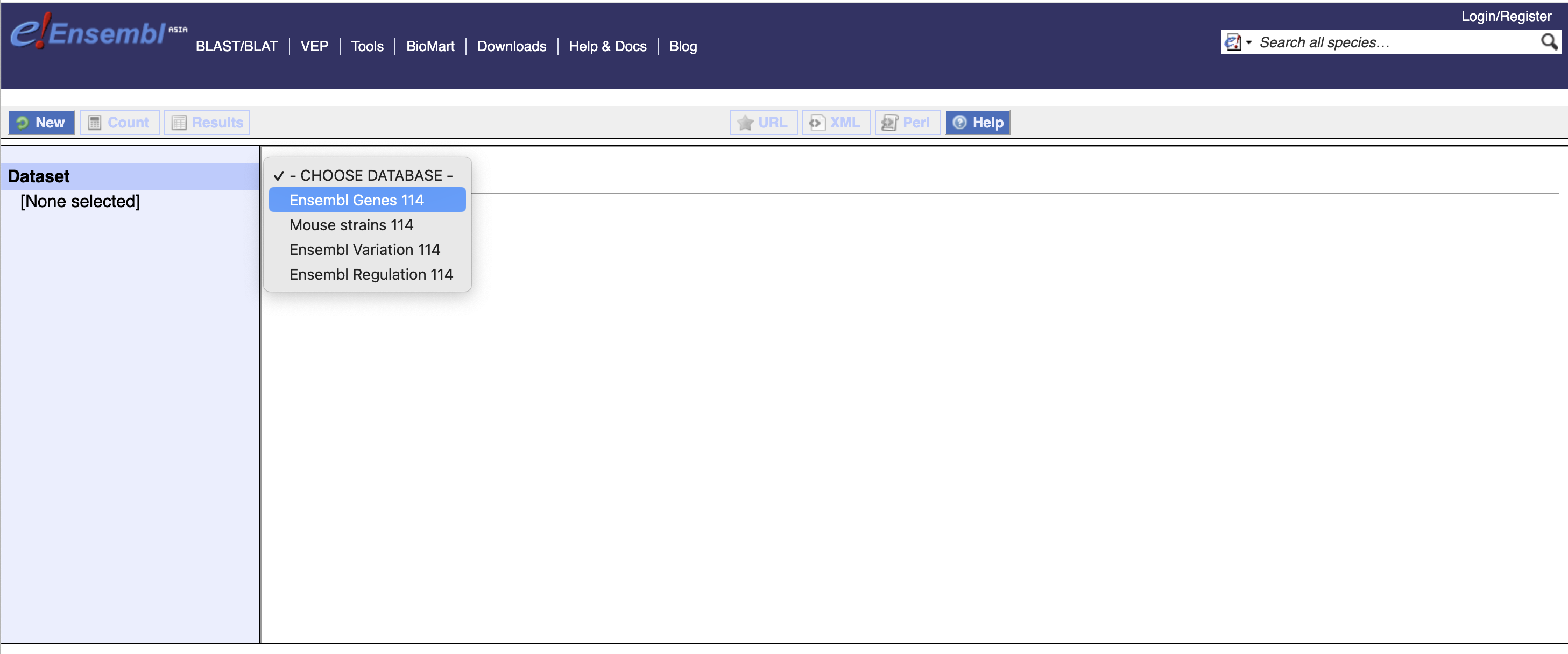Click the Results button
Viewport: 1568px width, 654px height.
coord(207,122)
